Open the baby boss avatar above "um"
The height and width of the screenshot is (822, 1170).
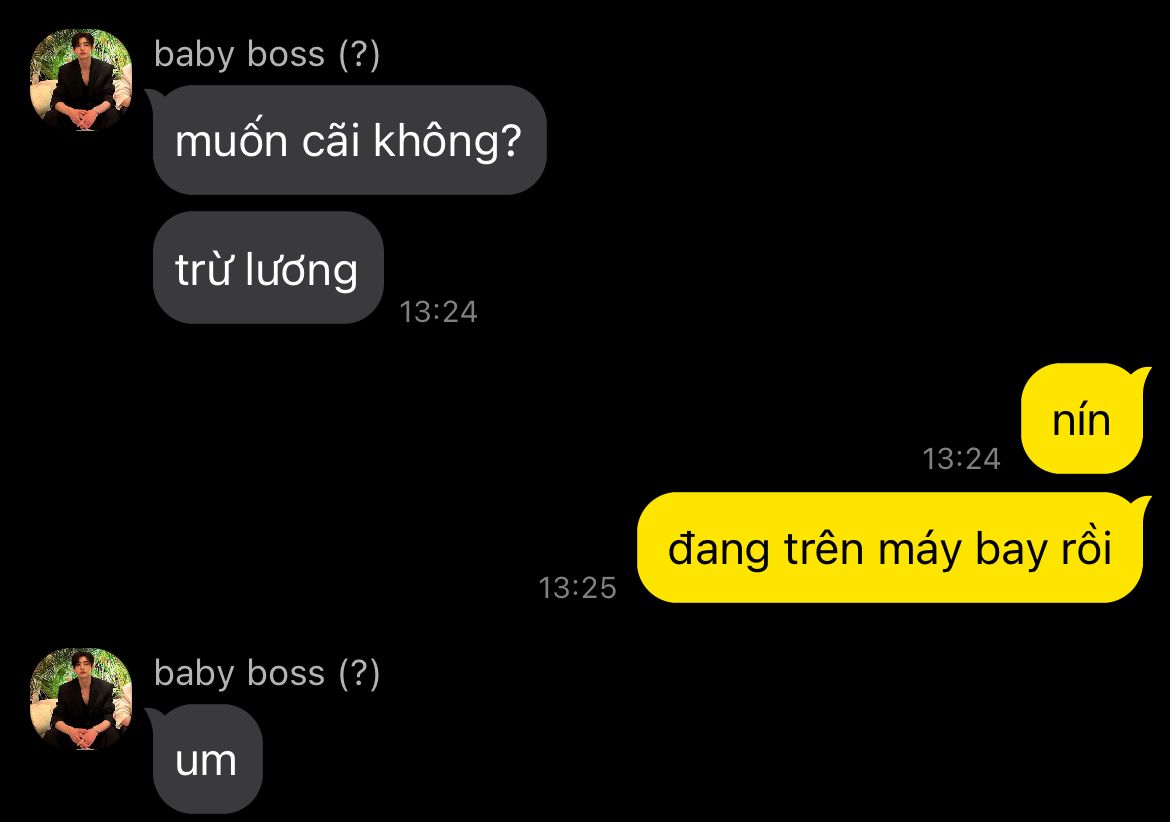[81, 699]
